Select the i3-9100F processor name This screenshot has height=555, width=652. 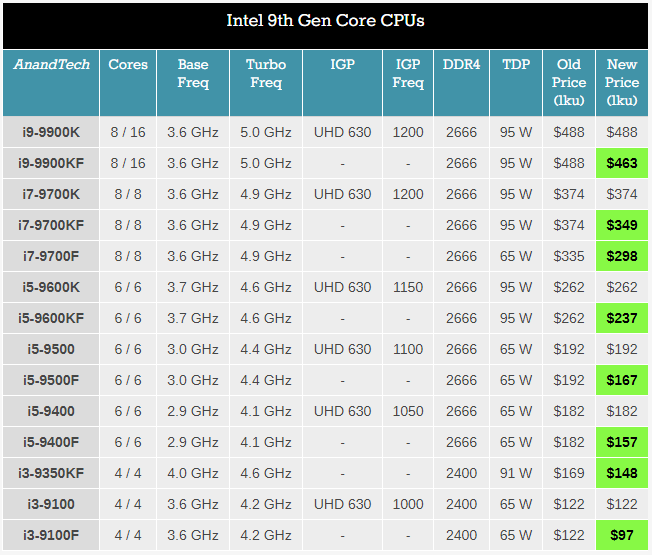pyautogui.click(x=51, y=535)
